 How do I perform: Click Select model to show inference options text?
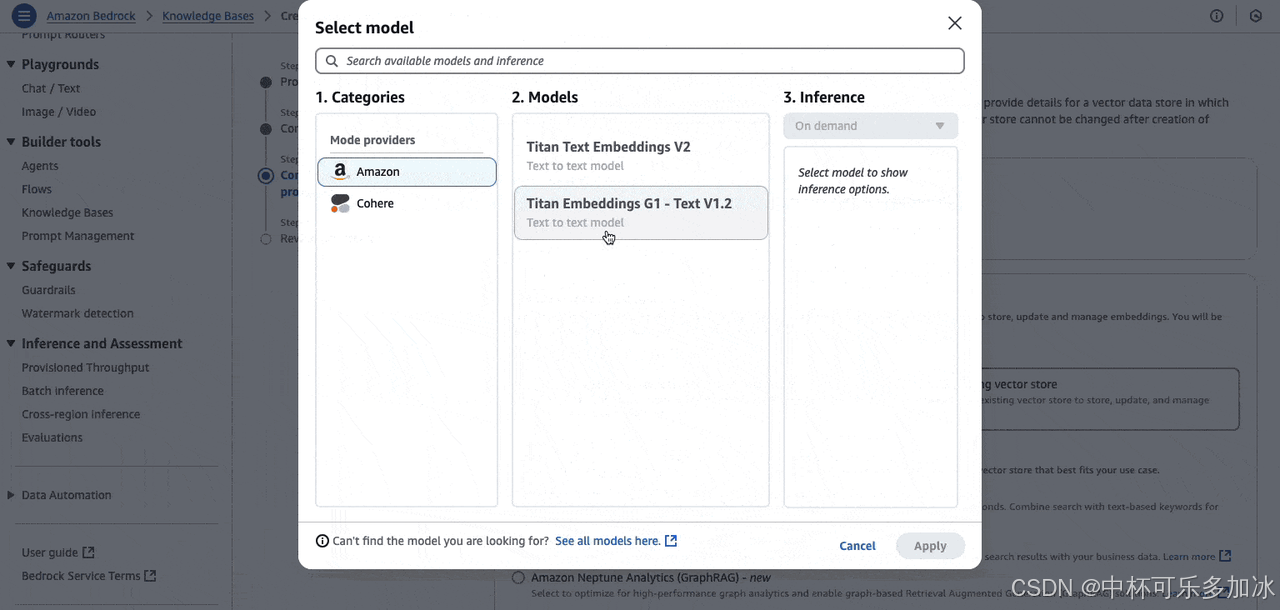pos(853,181)
